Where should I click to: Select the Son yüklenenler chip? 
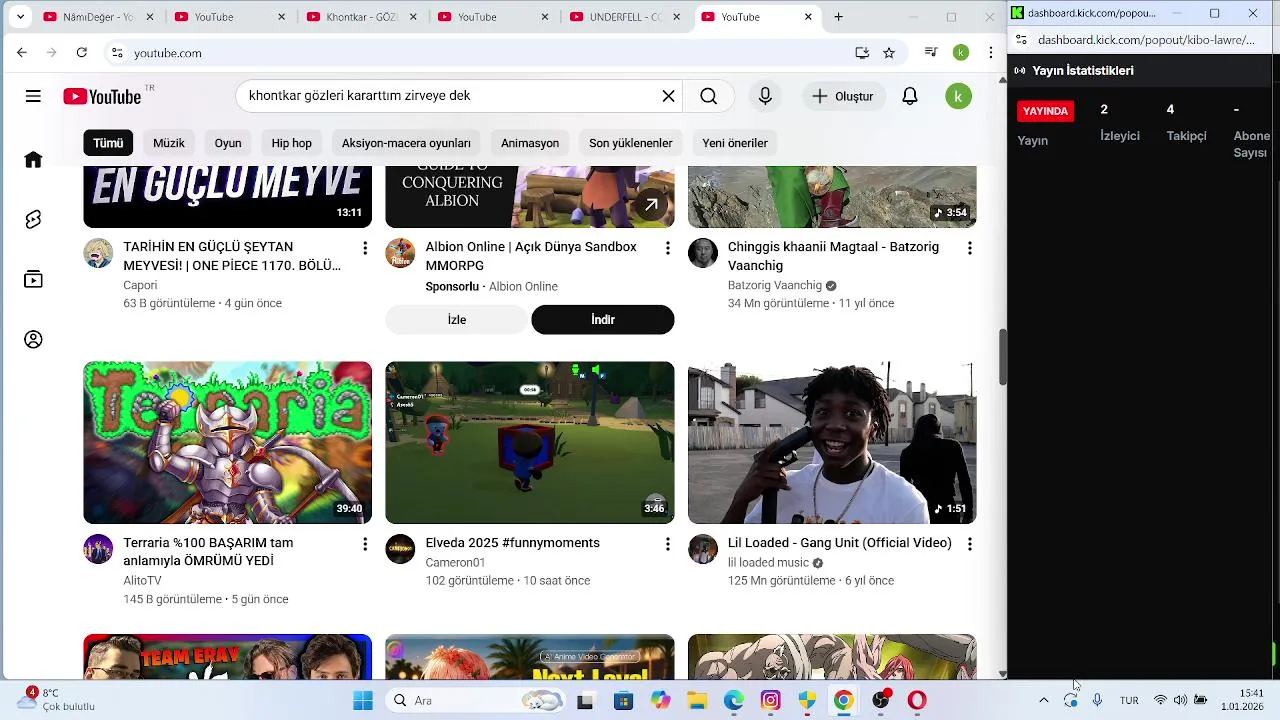631,143
